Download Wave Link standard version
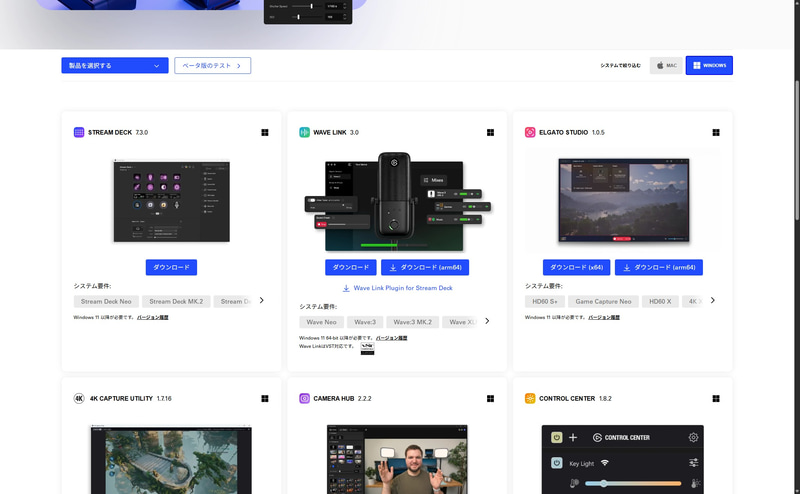This screenshot has width=800, height=494. pos(351,267)
